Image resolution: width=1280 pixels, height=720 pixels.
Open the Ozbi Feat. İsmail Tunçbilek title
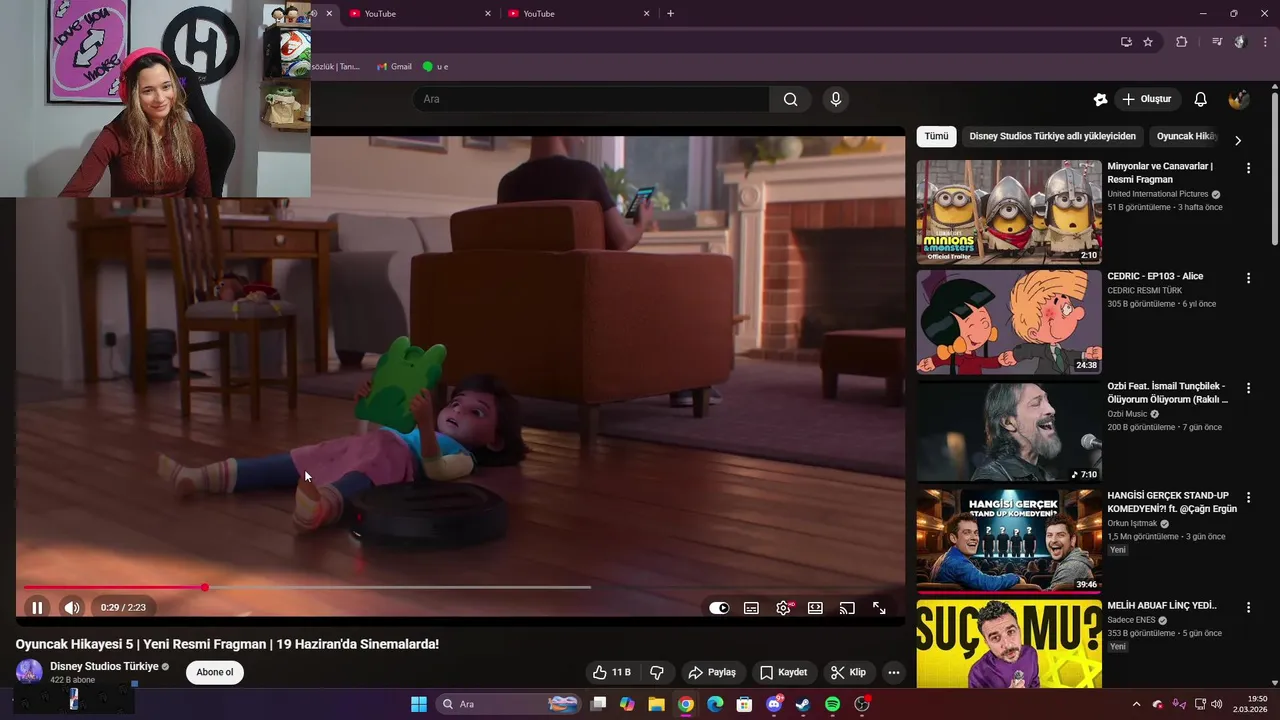1167,392
